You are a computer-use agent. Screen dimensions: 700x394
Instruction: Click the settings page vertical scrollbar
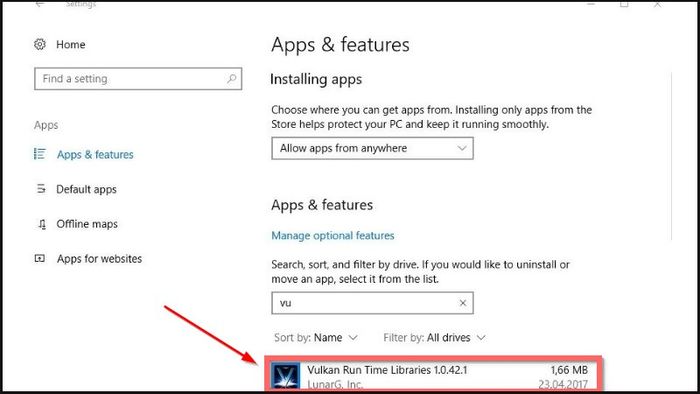(671, 156)
